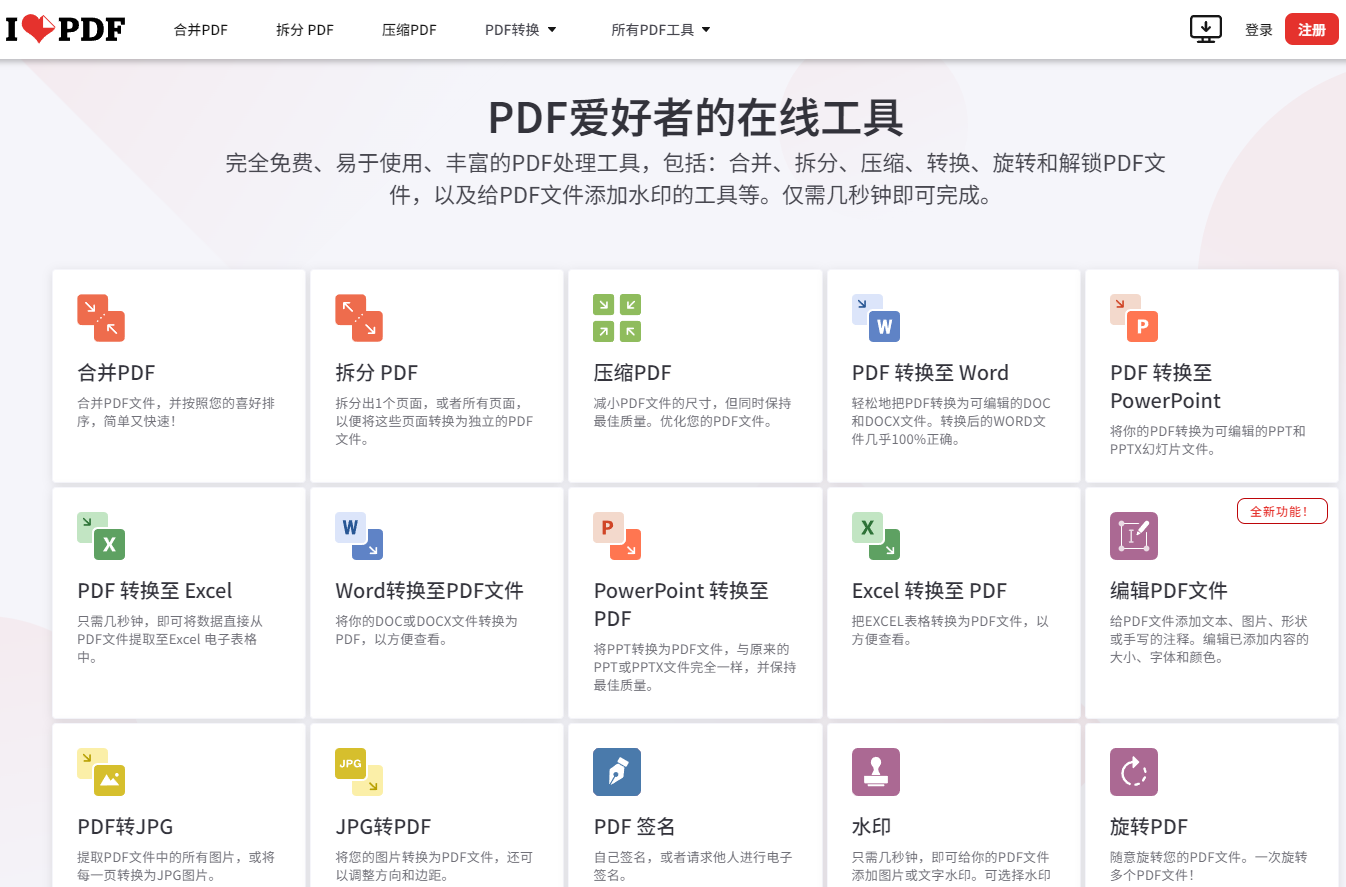Open the 压缩PDF tool card title
This screenshot has width=1346, height=887.
tap(632, 373)
